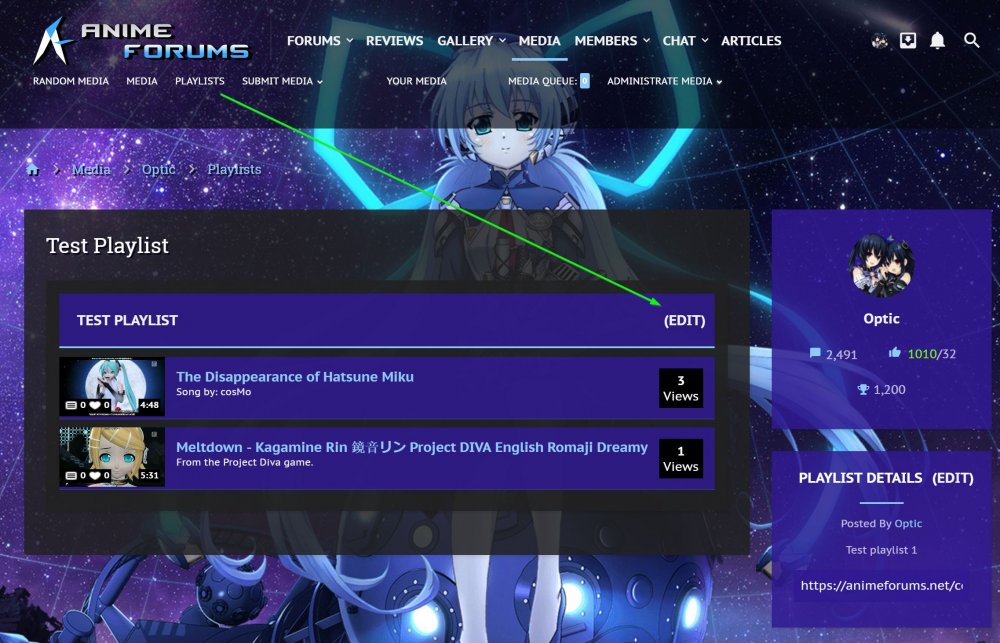The image size is (1000, 643).
Task: Click Optic link after Posted By
Action: [x=908, y=523]
